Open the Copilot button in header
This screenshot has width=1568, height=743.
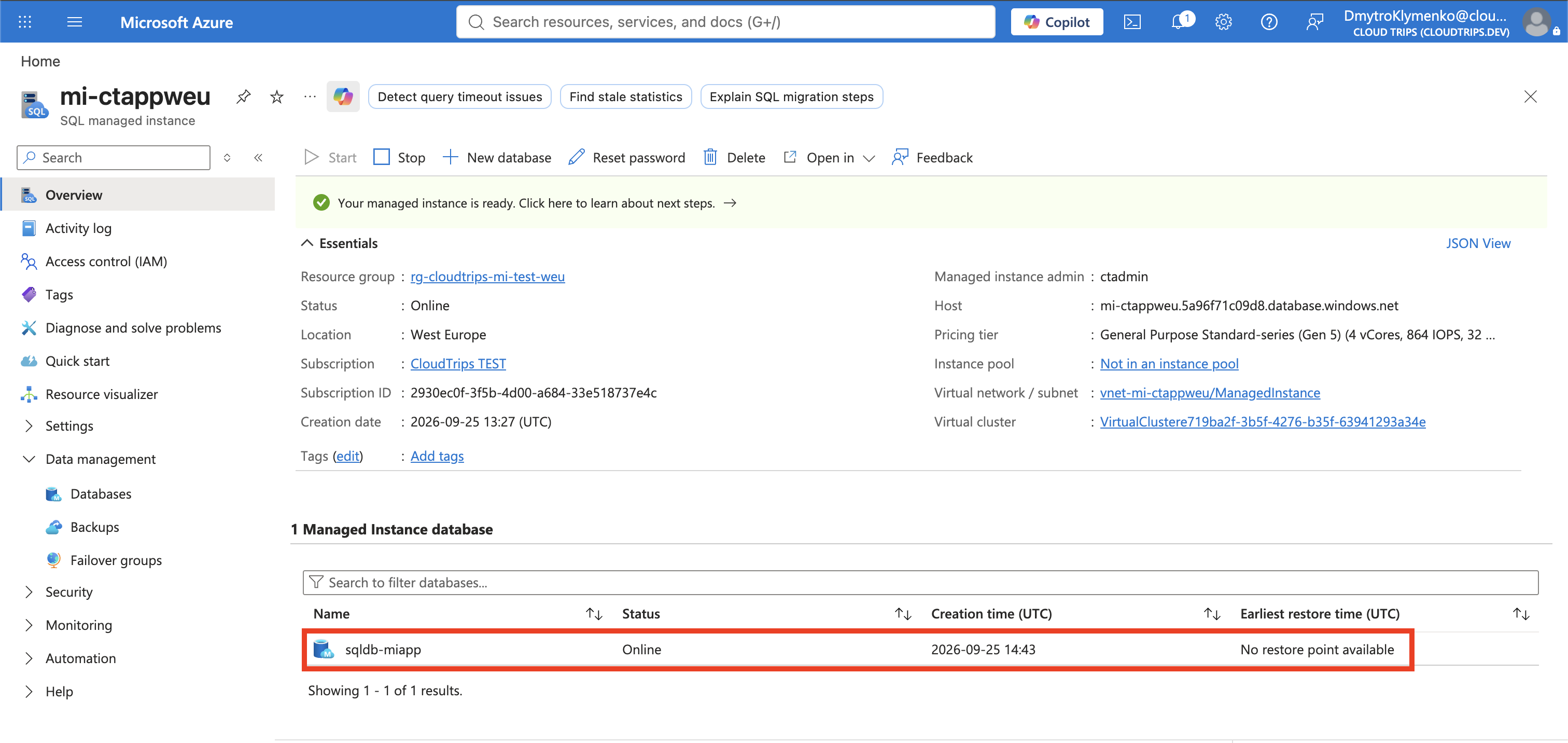(1057, 22)
